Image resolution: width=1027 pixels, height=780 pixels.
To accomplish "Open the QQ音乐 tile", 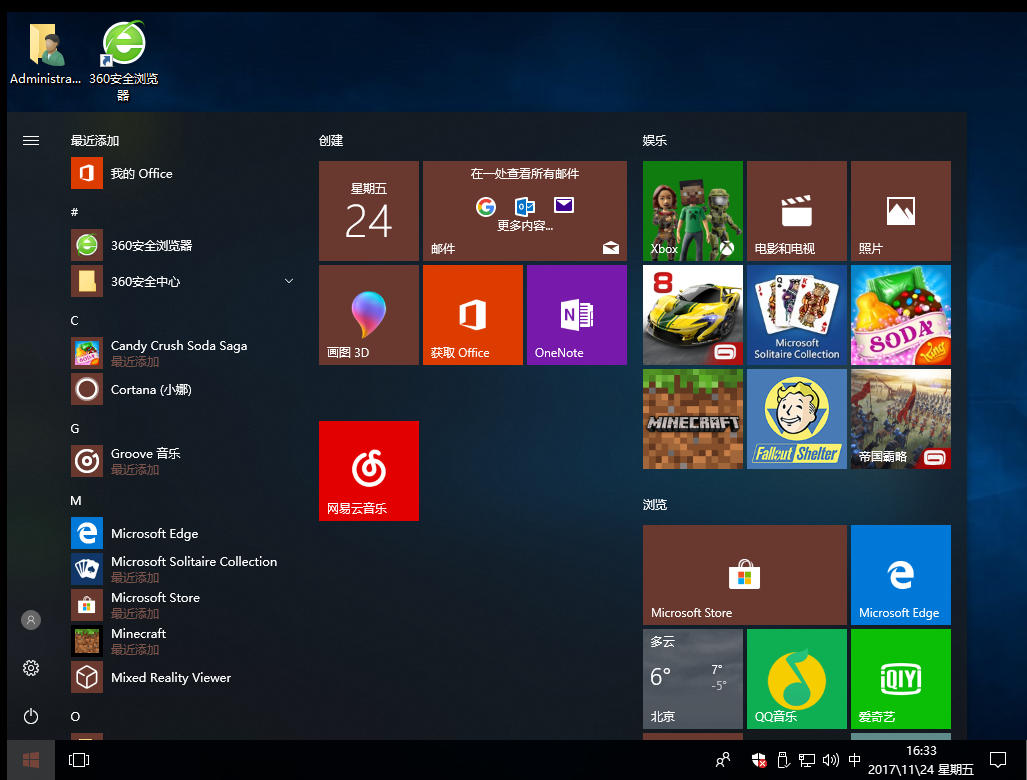I will (796, 678).
